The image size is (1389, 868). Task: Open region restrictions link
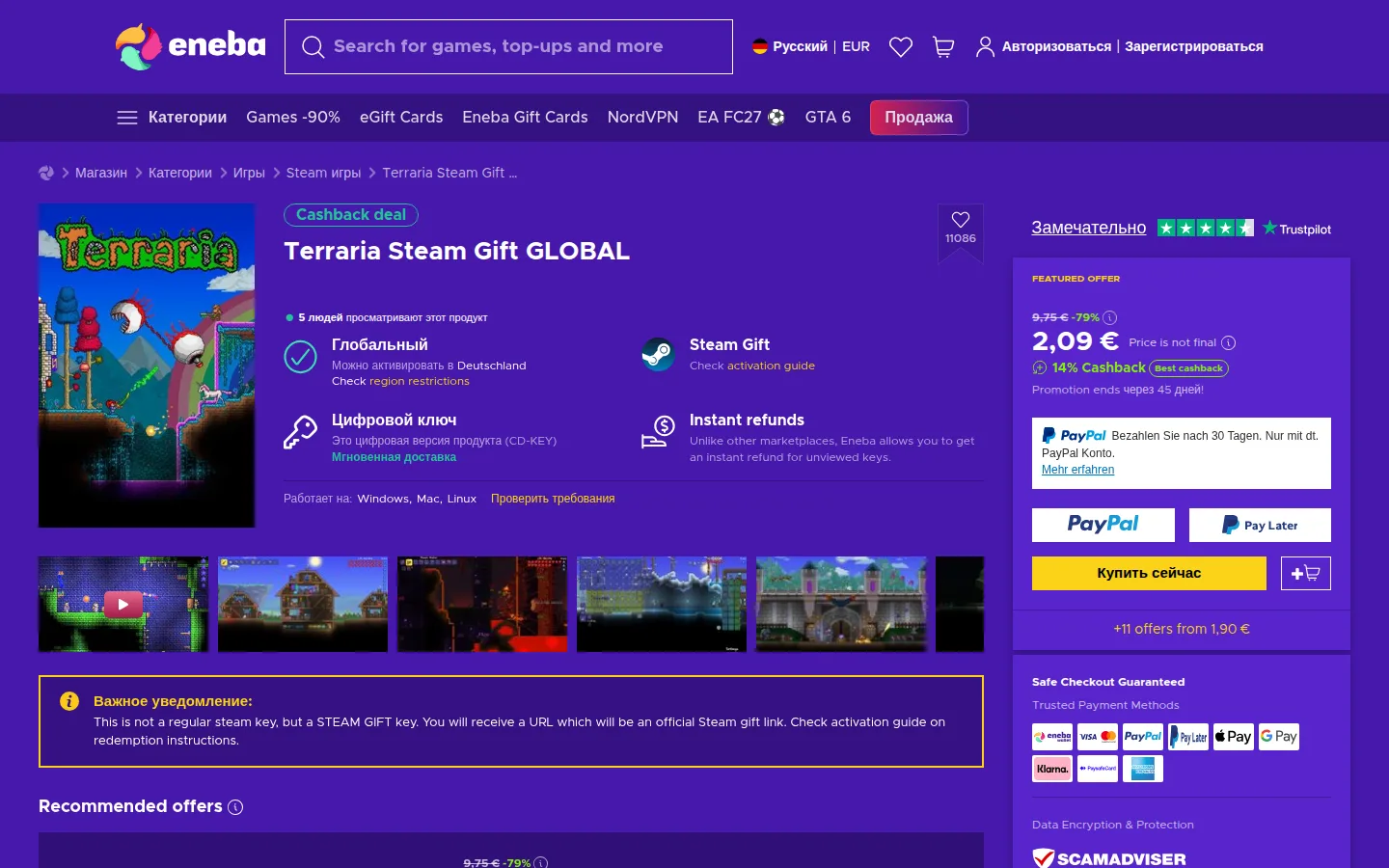[420, 382]
